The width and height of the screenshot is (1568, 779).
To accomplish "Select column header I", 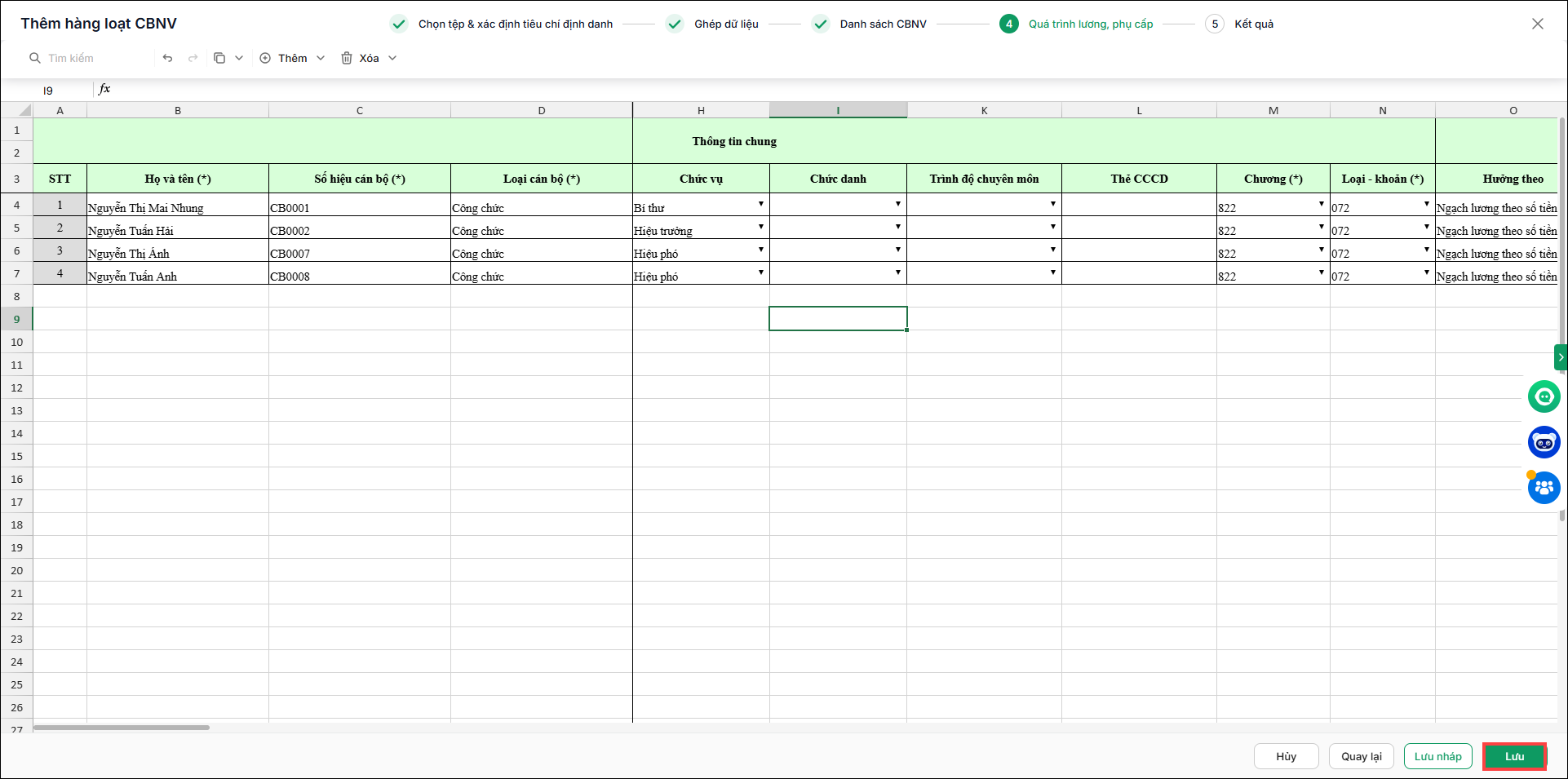I will point(838,110).
